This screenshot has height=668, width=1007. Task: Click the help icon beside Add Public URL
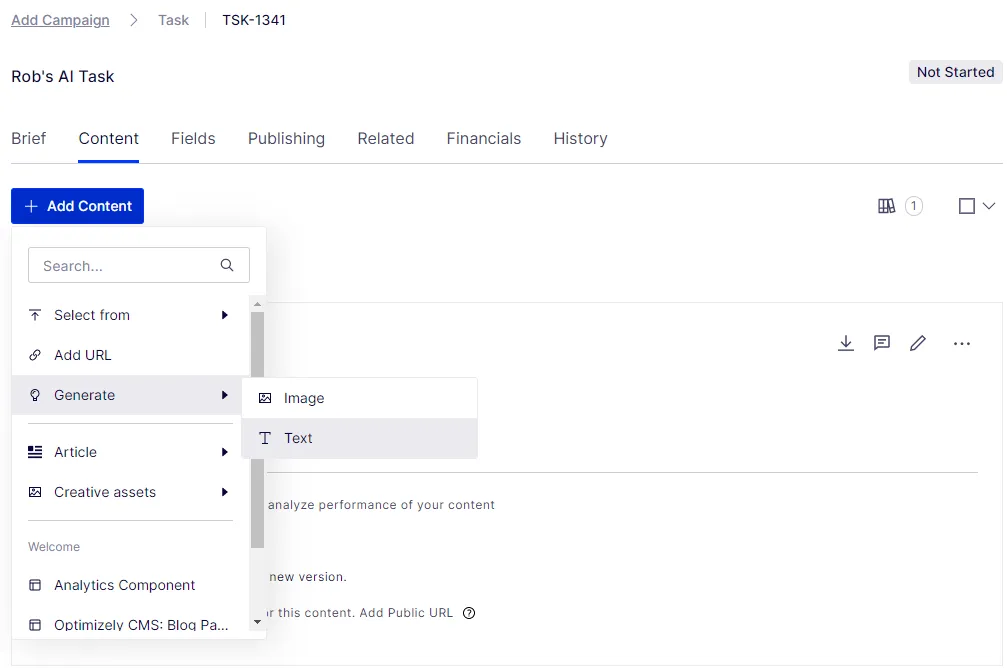click(x=469, y=613)
